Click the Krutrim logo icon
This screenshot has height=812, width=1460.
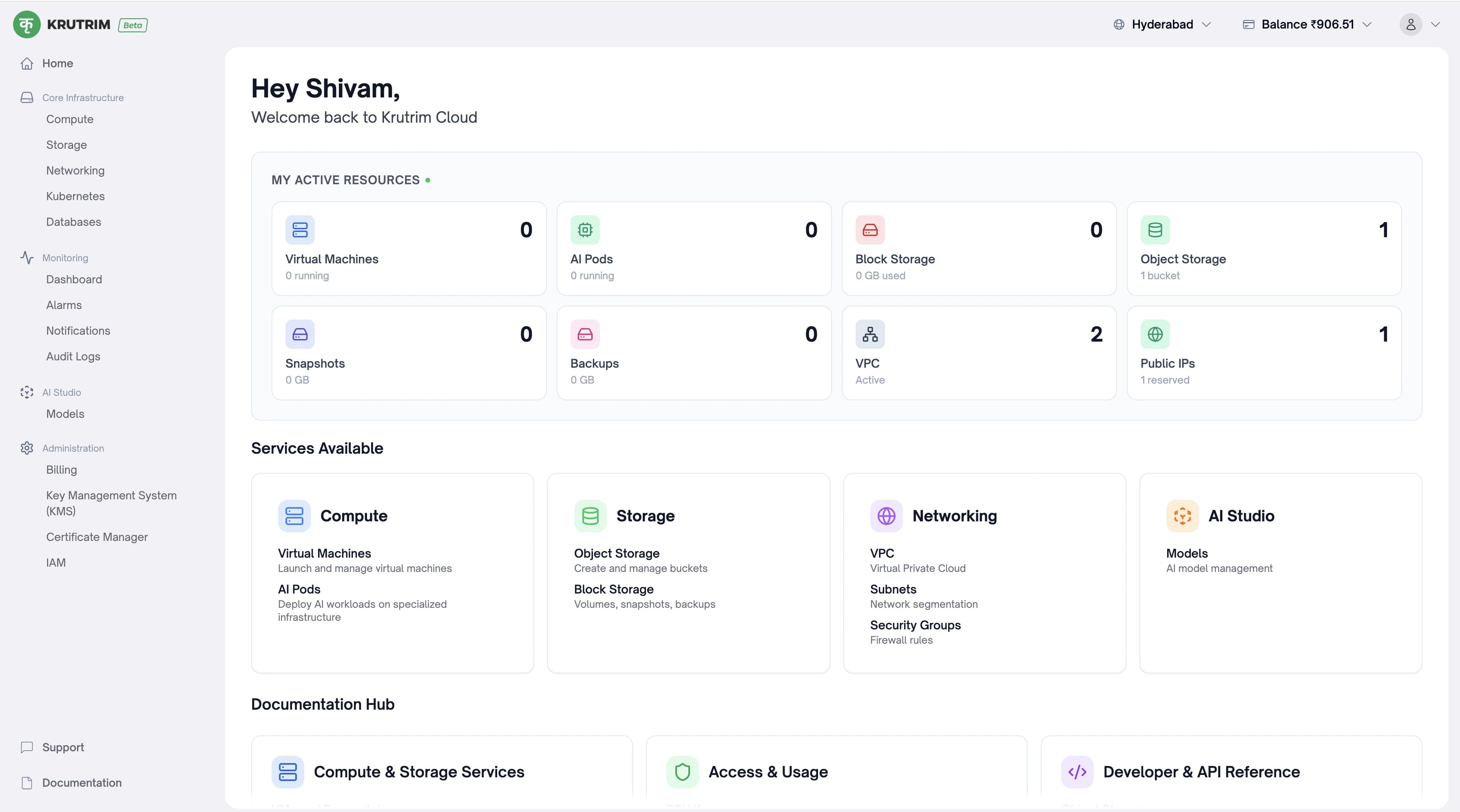[27, 24]
